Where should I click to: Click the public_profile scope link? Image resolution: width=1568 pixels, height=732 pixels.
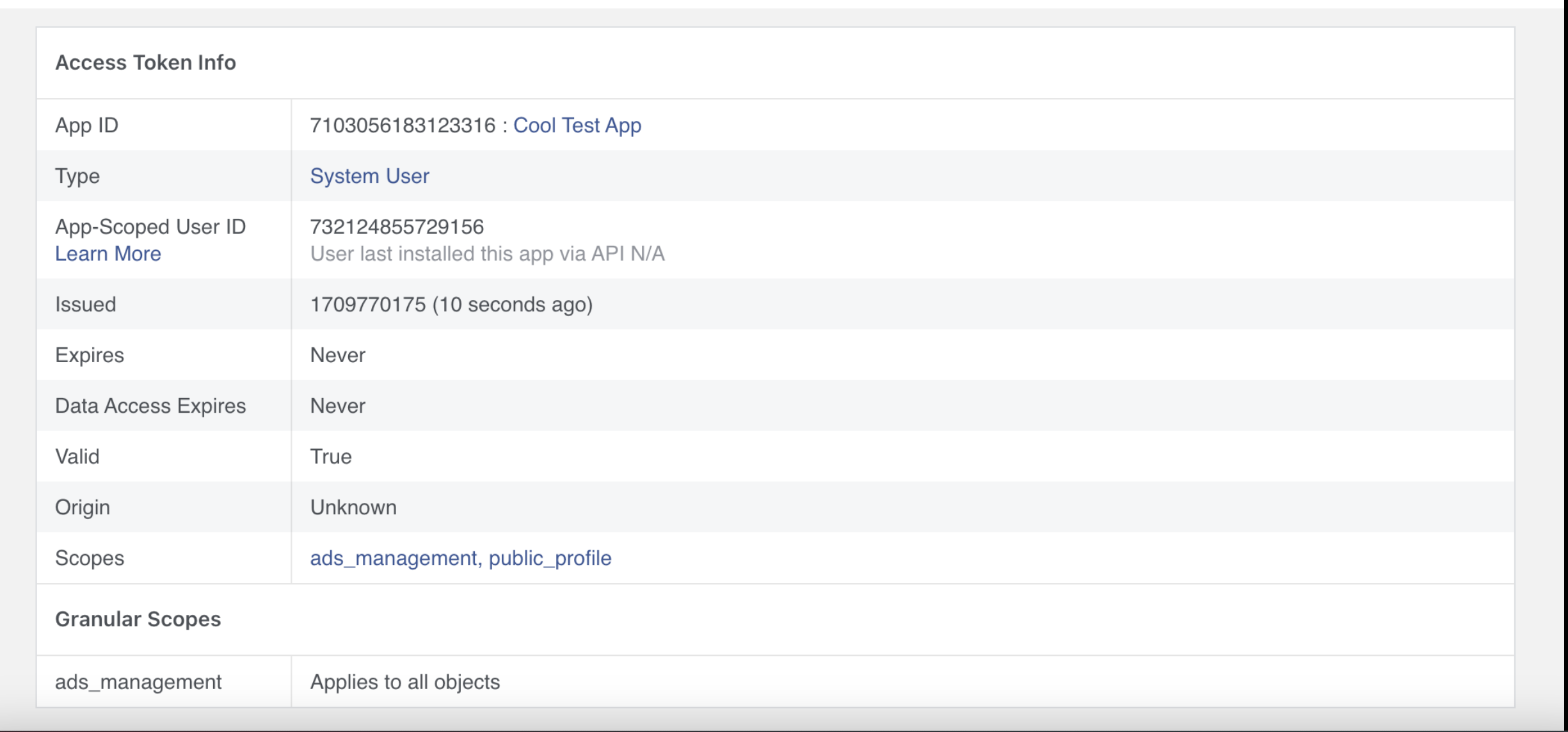550,558
